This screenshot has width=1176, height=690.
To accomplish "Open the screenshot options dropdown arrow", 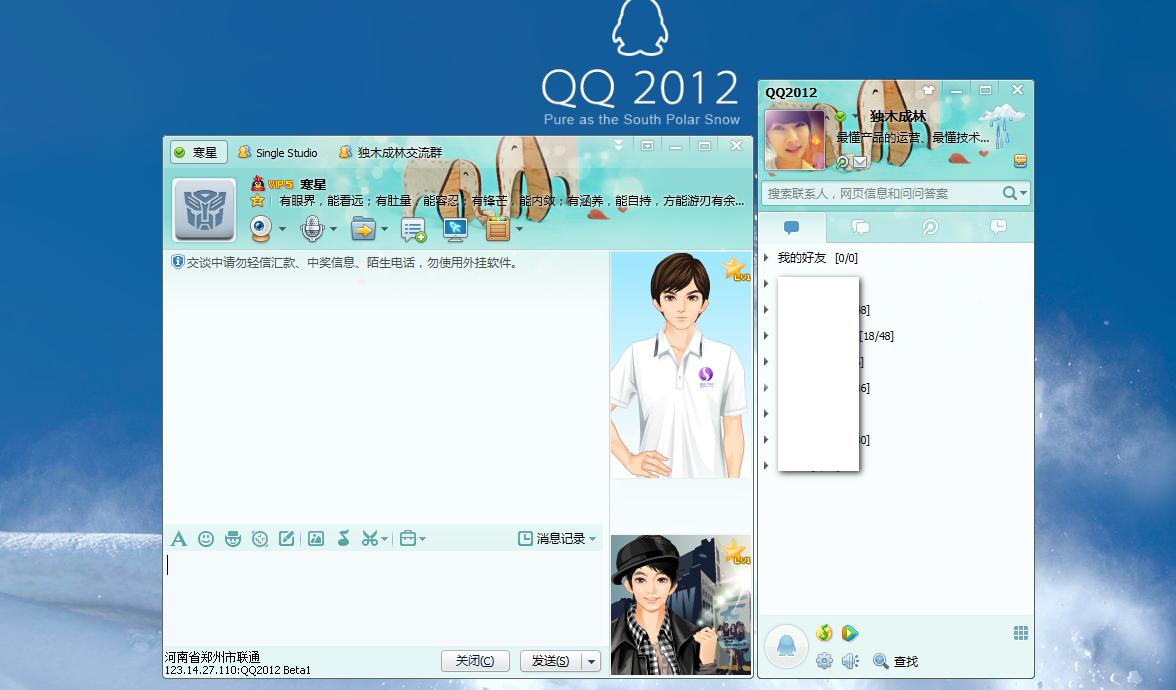I will [x=385, y=539].
